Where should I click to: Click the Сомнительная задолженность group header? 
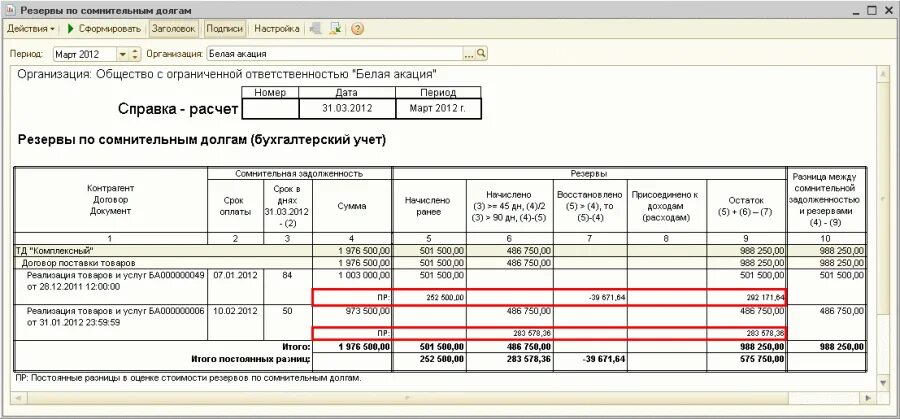(299, 173)
